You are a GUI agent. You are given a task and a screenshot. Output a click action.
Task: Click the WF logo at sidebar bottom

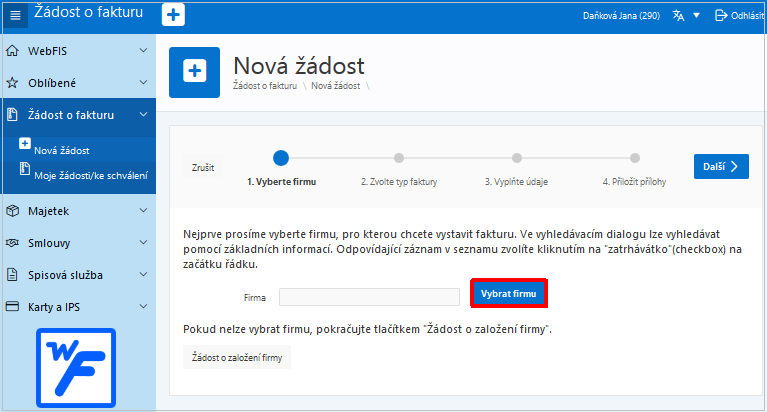(77, 367)
